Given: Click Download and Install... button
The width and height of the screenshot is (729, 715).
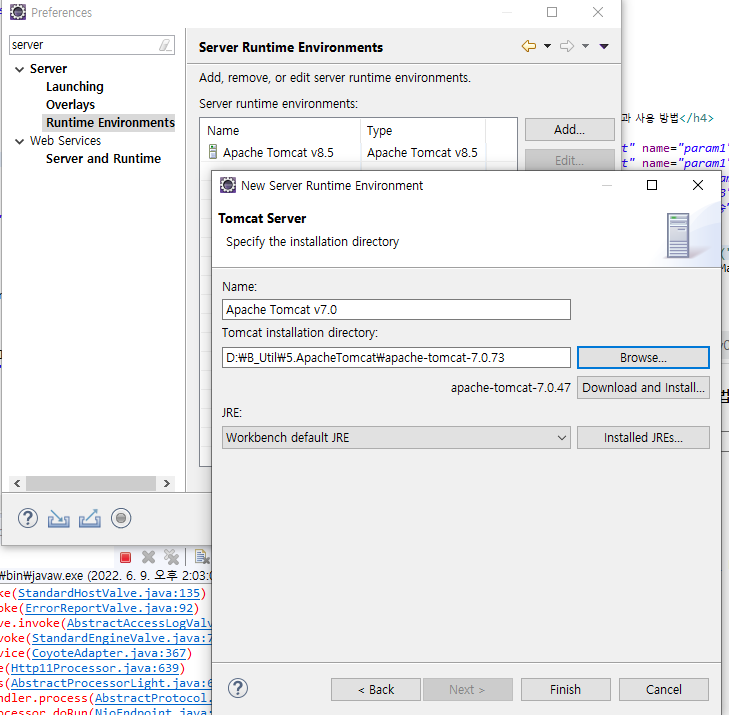Looking at the screenshot, I should pyautogui.click(x=643, y=388).
